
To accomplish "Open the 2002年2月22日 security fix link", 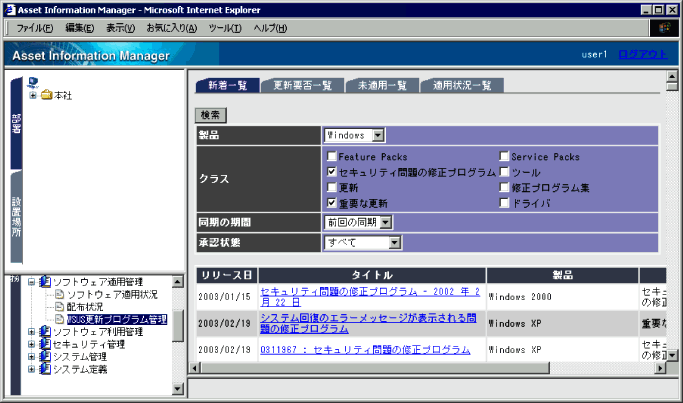I will (x=370, y=297).
